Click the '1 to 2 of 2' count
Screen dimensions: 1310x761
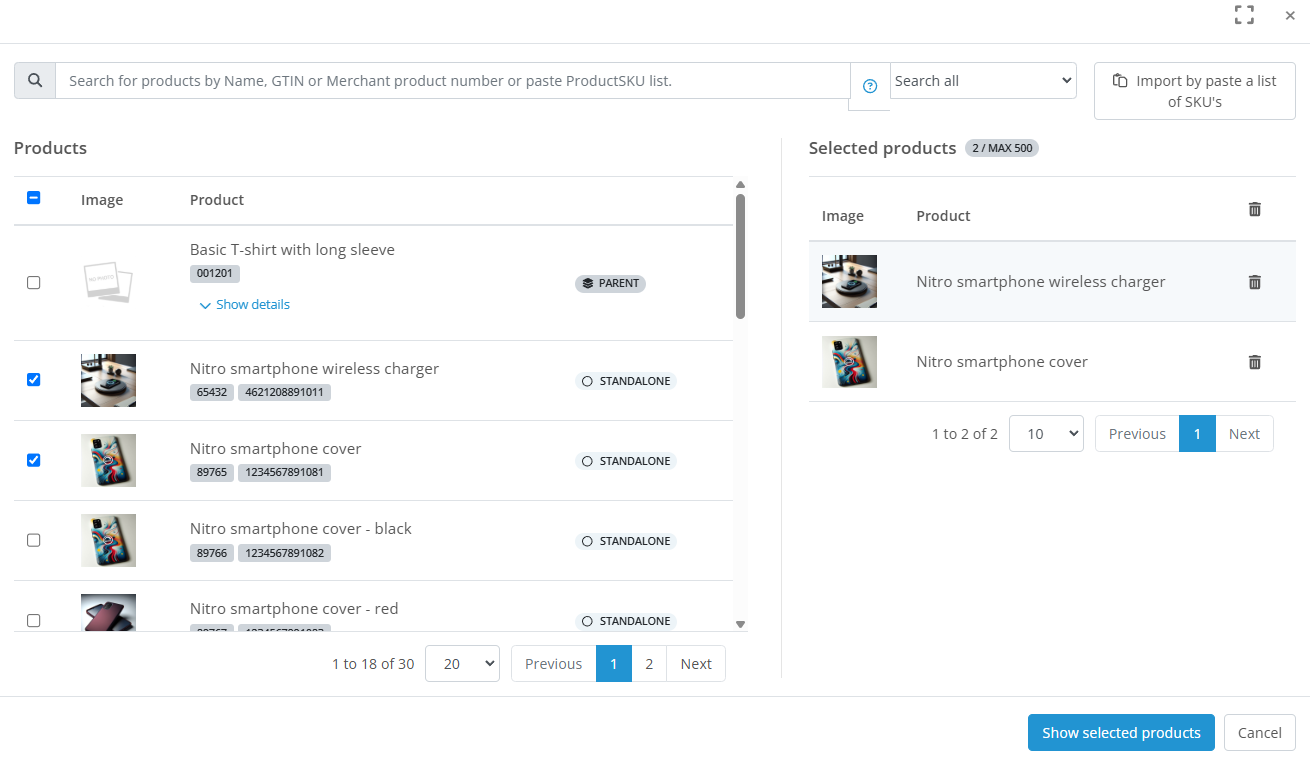(x=964, y=434)
